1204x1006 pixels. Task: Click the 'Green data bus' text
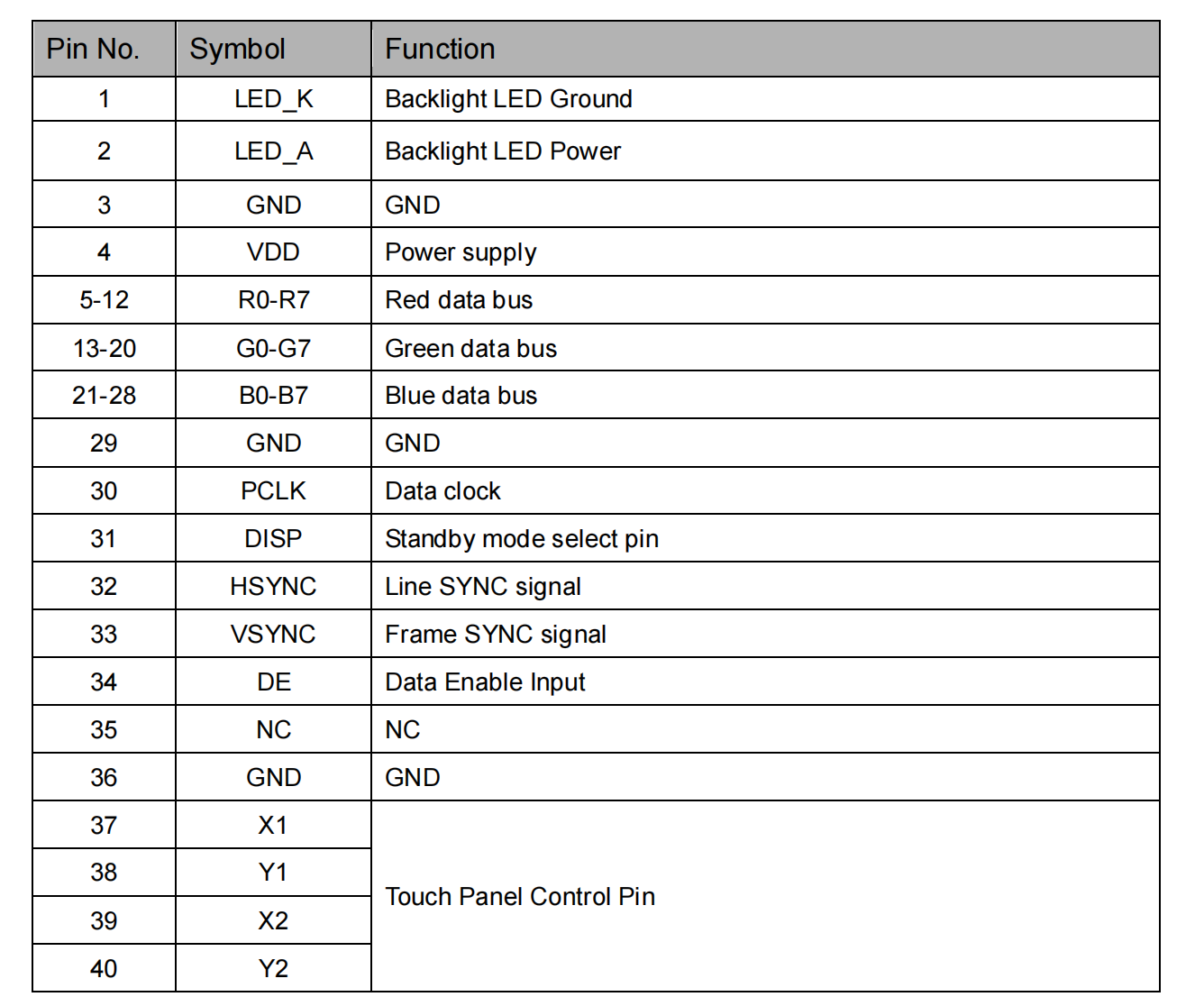tap(470, 349)
